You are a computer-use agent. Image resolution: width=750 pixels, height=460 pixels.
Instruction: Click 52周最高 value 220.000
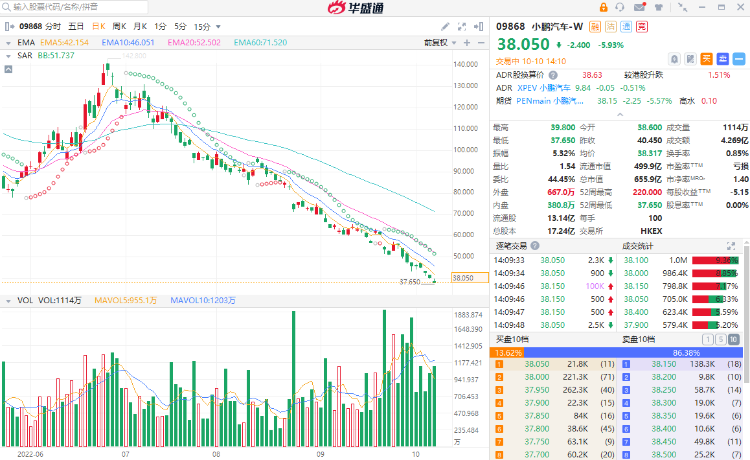click(647, 192)
